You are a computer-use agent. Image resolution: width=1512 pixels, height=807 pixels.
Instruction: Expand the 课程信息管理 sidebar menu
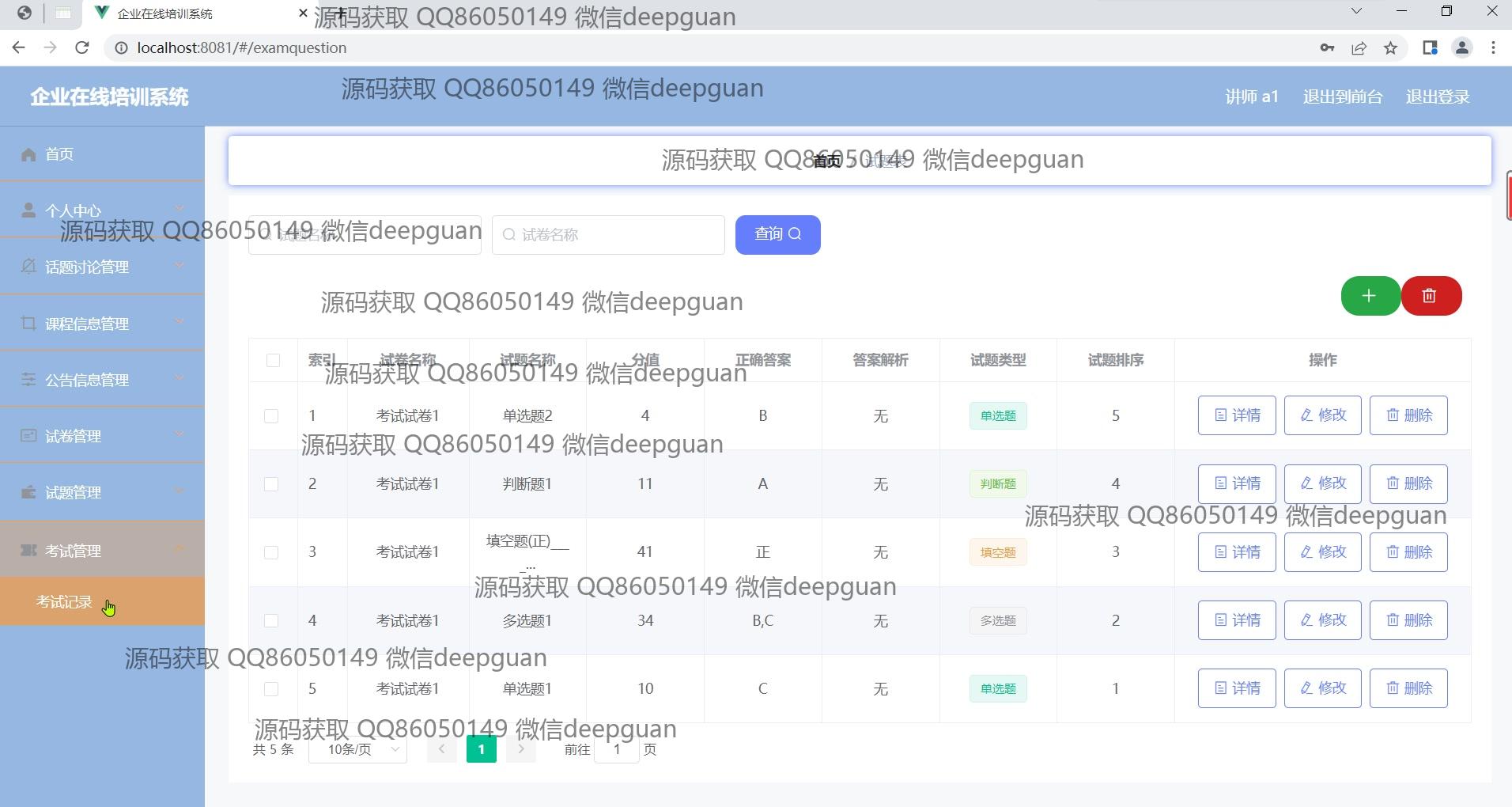102,324
